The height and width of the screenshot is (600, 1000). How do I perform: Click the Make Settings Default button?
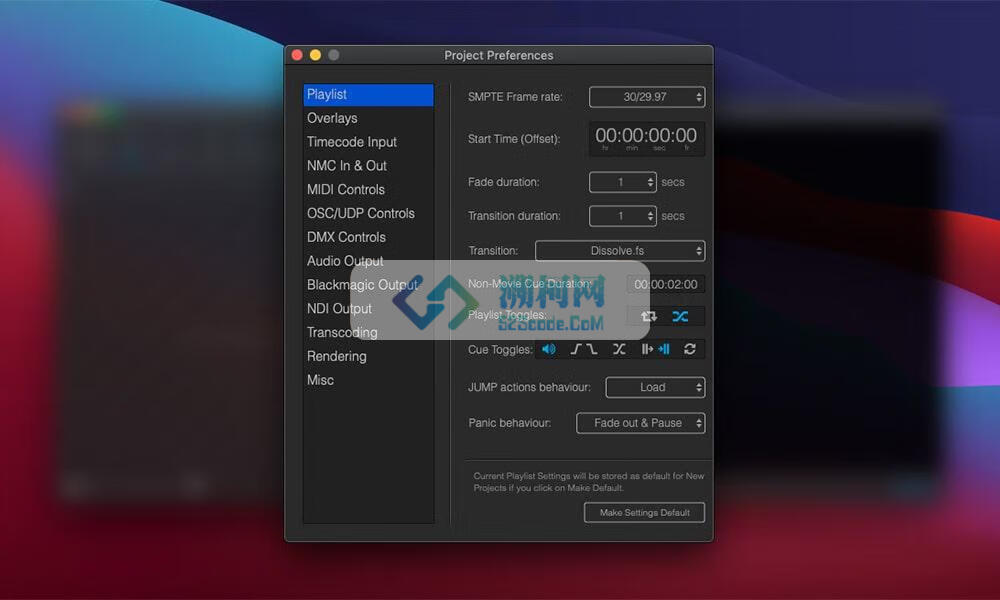coord(644,513)
